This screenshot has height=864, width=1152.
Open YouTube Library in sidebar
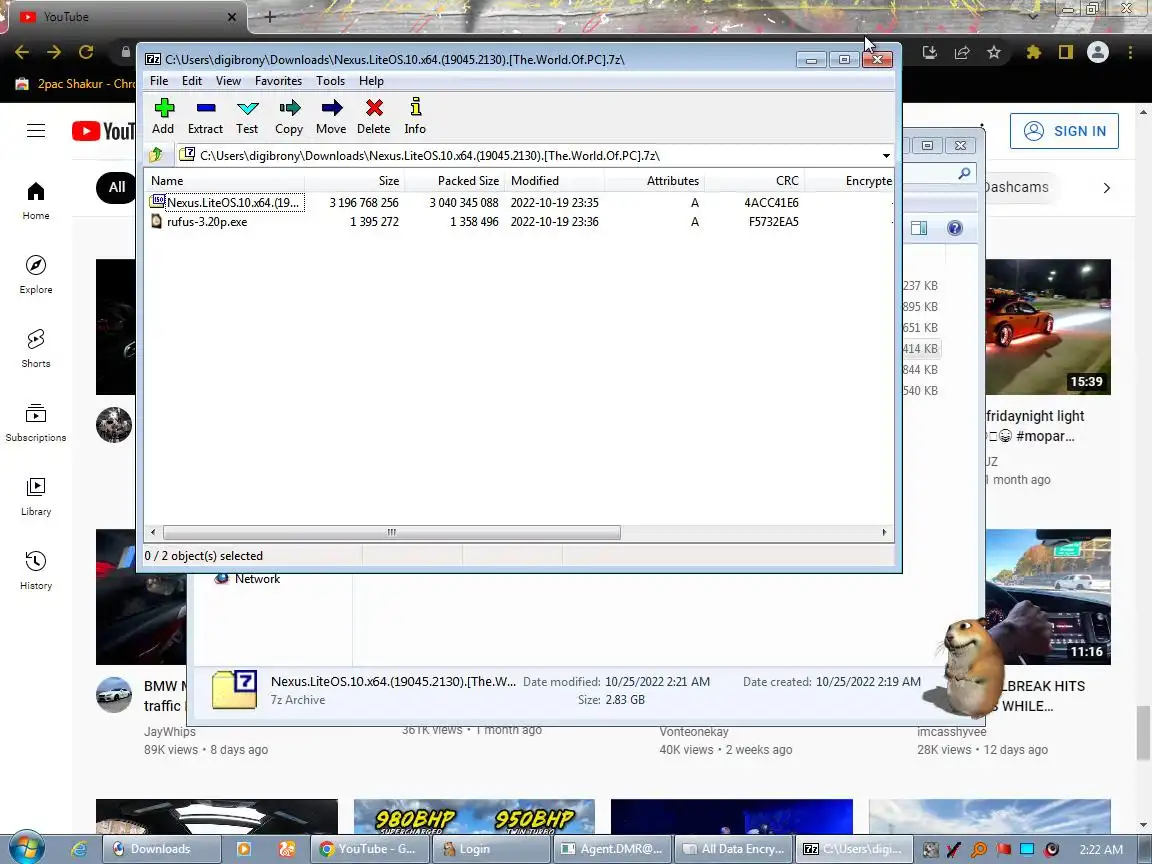[36, 497]
